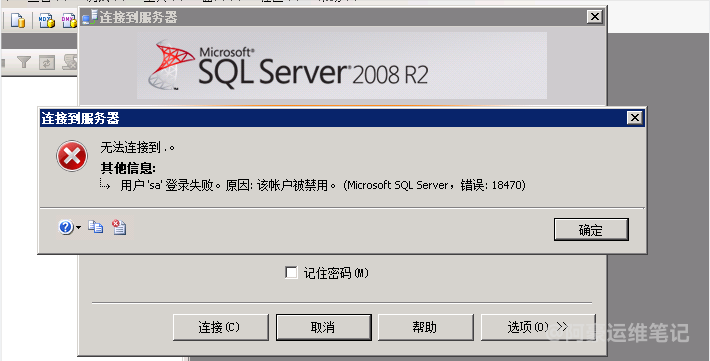Image resolution: width=710 pixels, height=361 pixels.
Task: Open a new MDX query from the toolbar
Action: (46, 20)
